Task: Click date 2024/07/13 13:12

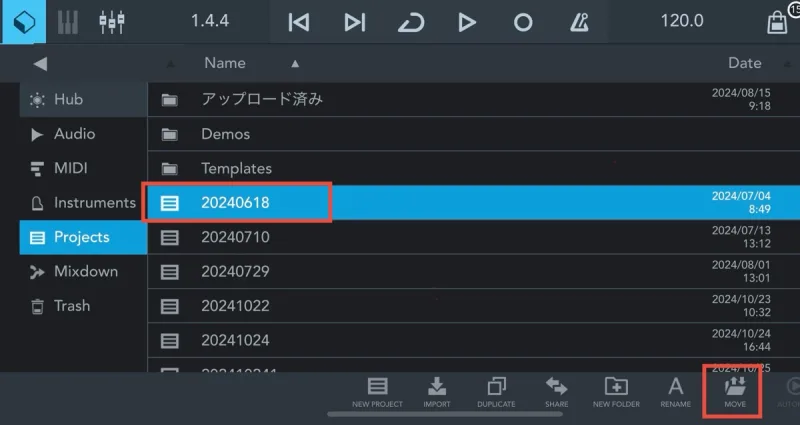Action: 741,237
